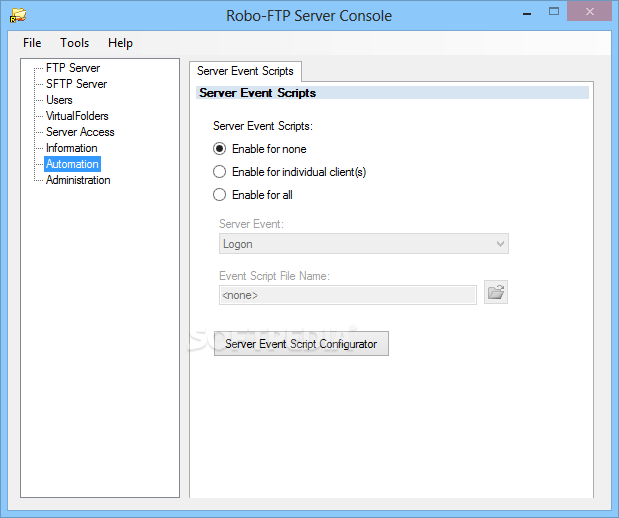
Task: Open the File menu
Action: pyautogui.click(x=32, y=43)
